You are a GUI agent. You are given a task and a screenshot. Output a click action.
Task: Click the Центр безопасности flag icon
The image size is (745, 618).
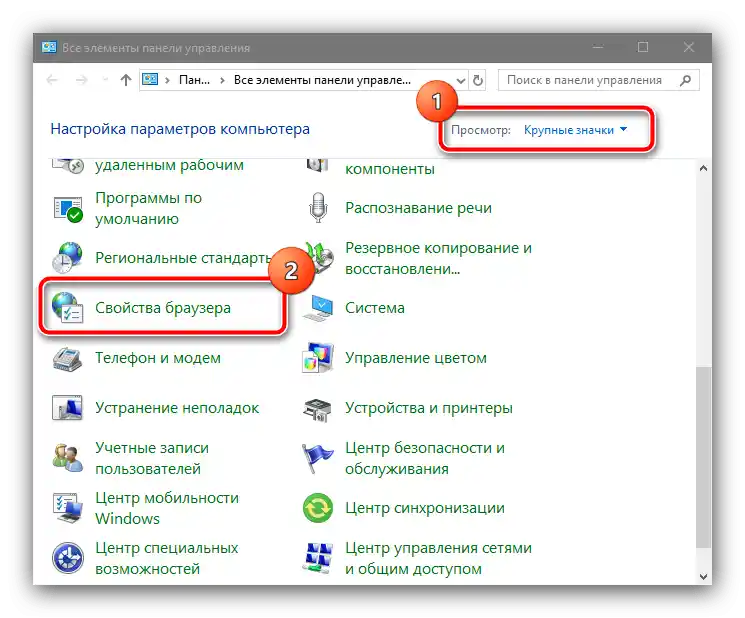pos(317,458)
